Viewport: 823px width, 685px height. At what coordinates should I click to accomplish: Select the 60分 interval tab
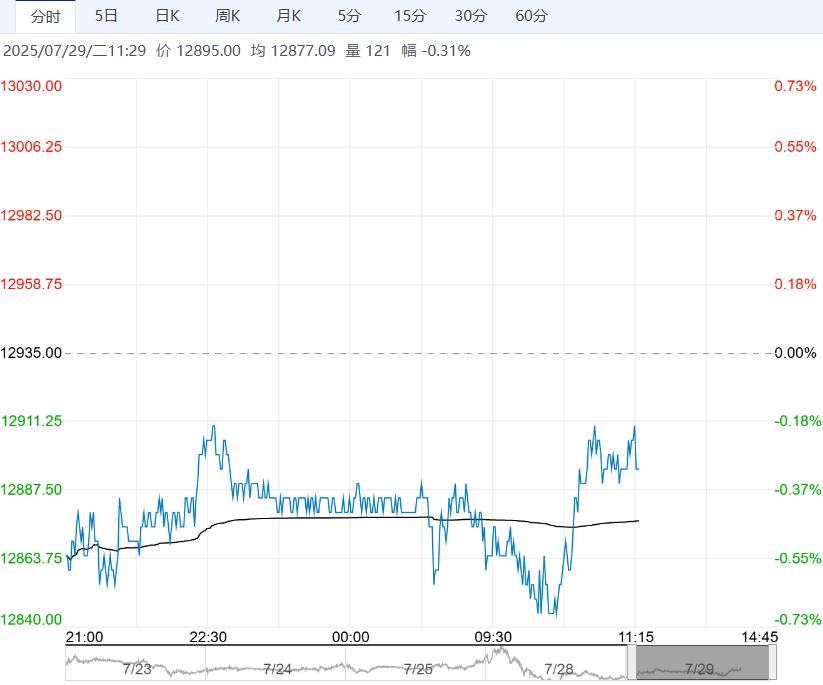(532, 16)
